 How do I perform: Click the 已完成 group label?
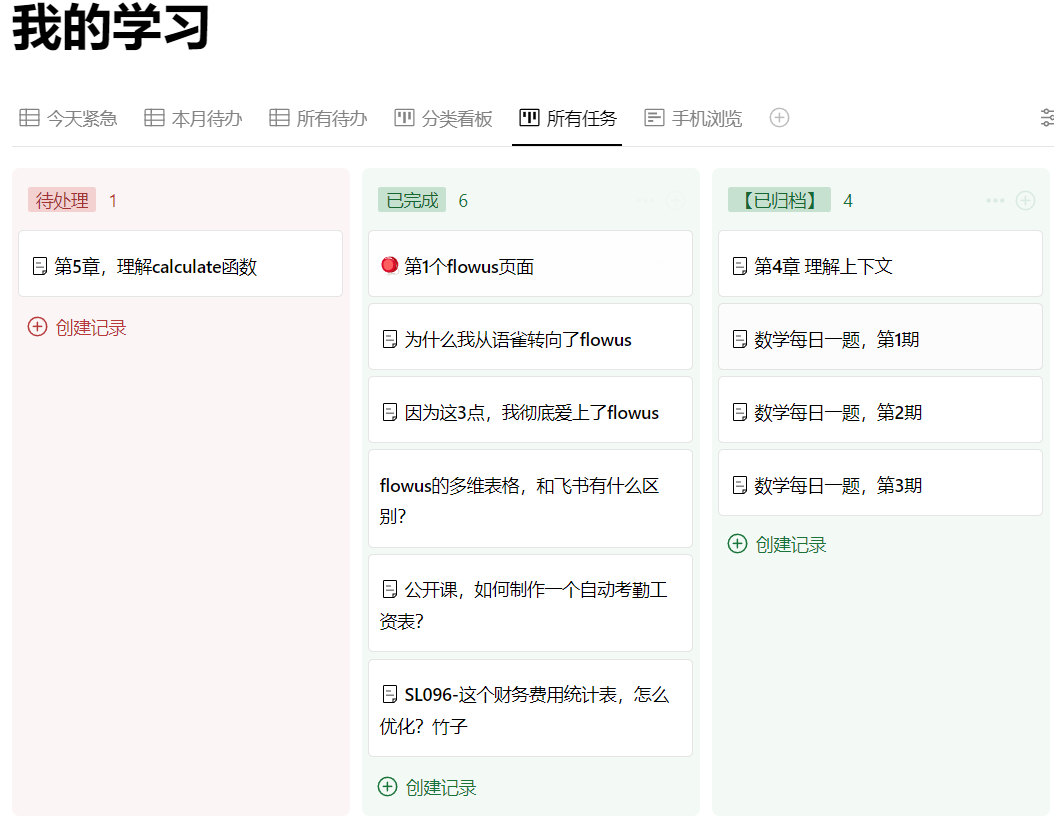pos(412,200)
